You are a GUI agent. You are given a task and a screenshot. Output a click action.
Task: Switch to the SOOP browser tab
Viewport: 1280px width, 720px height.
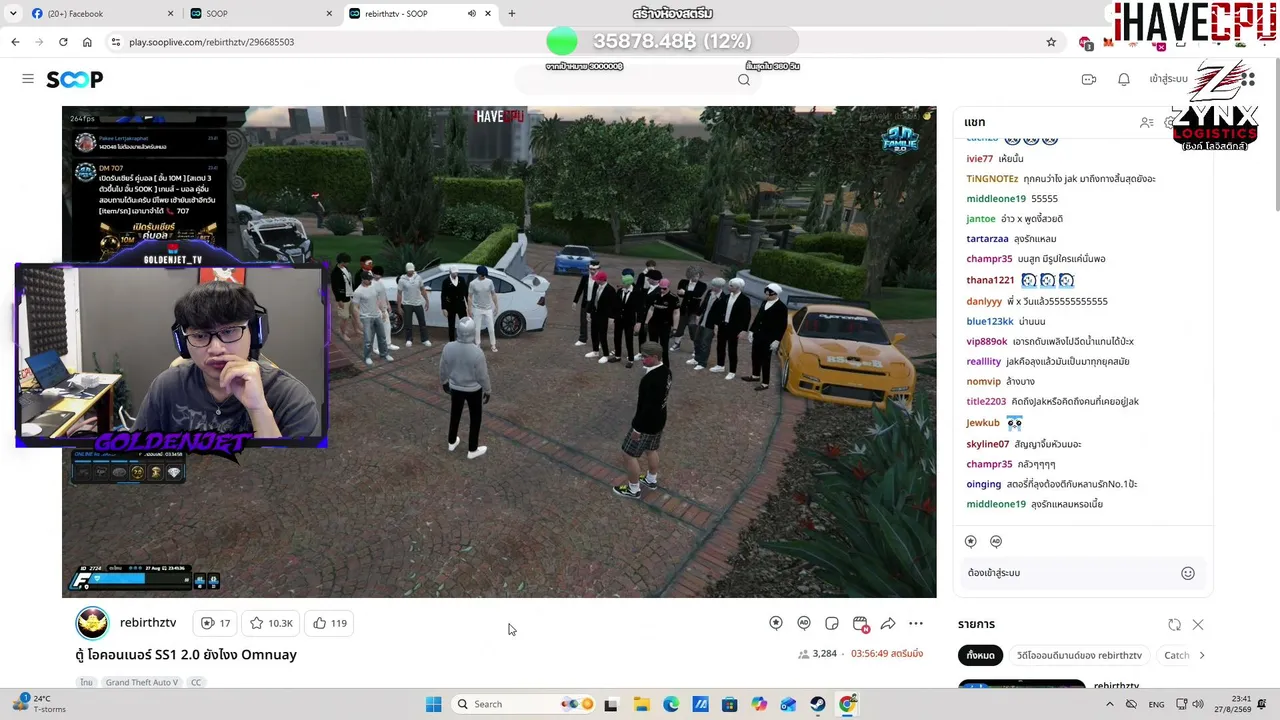coord(262,14)
